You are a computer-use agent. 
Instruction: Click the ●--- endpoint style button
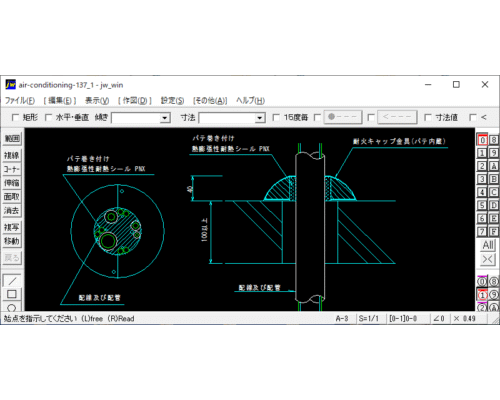click(x=343, y=117)
